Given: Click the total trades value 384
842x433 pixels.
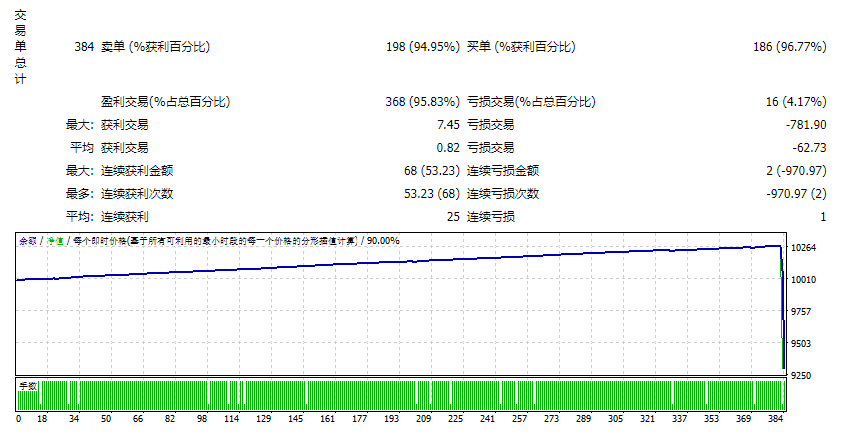Looking at the screenshot, I should point(84,47).
